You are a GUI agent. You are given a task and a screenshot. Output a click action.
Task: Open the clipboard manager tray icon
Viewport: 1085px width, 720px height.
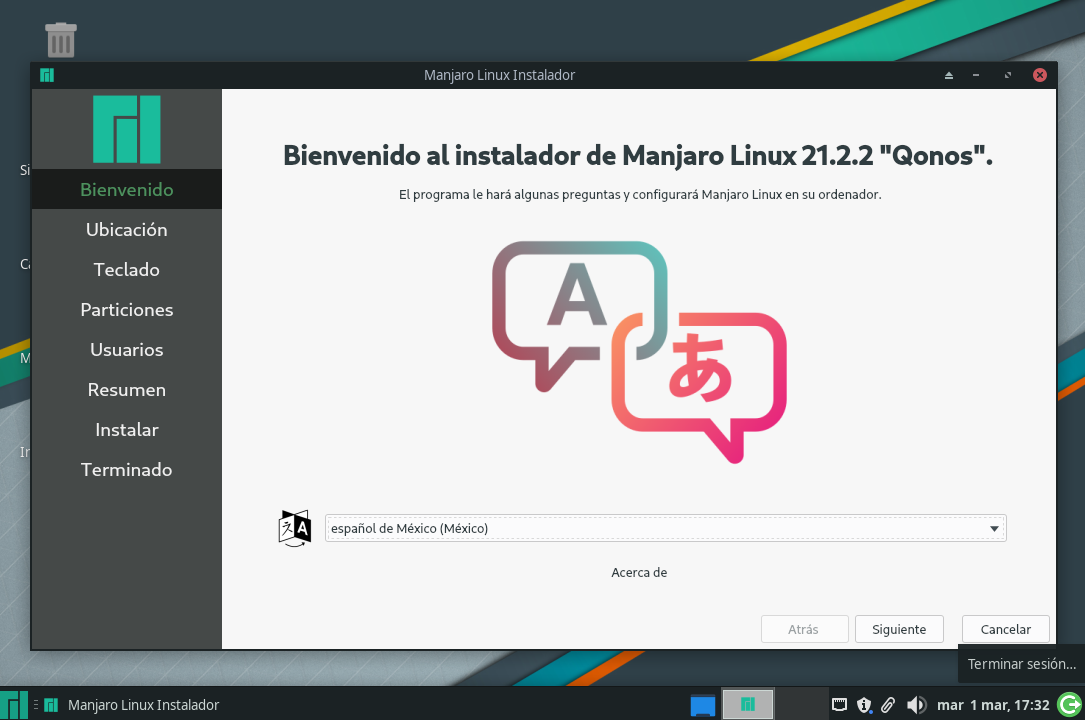(x=888, y=704)
